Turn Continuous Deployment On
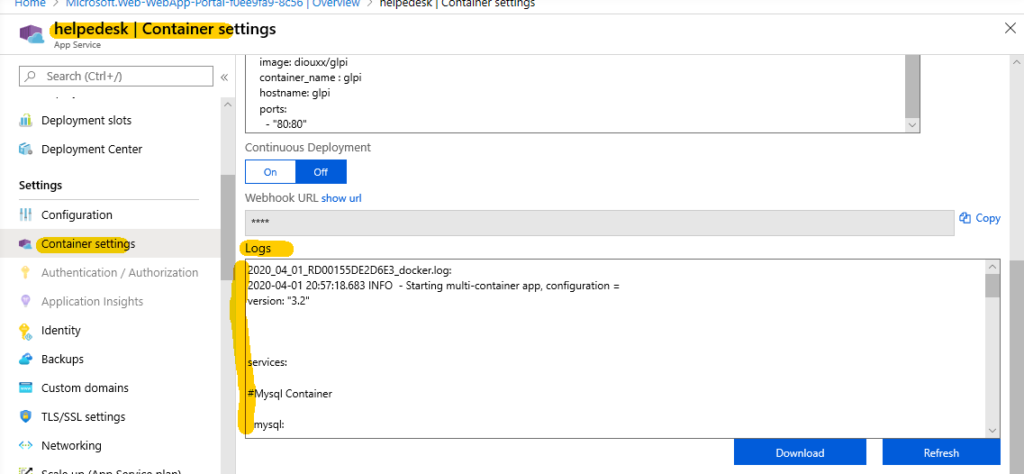The image size is (1024, 474). click(x=271, y=172)
